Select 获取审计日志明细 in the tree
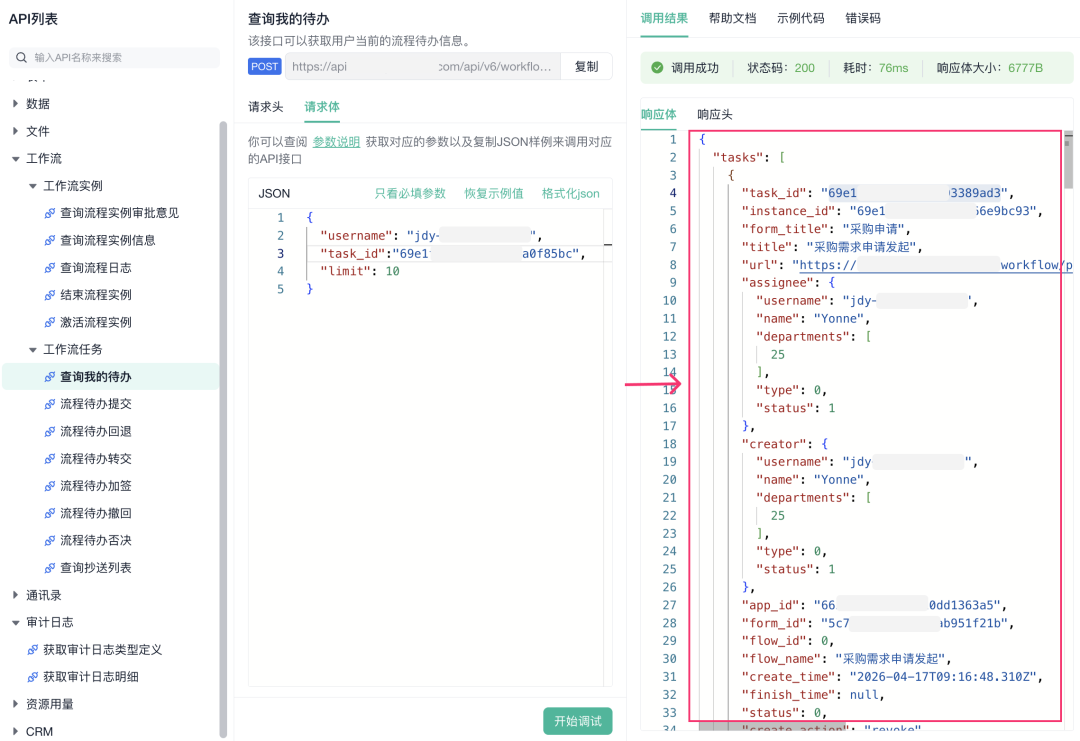 [91, 677]
